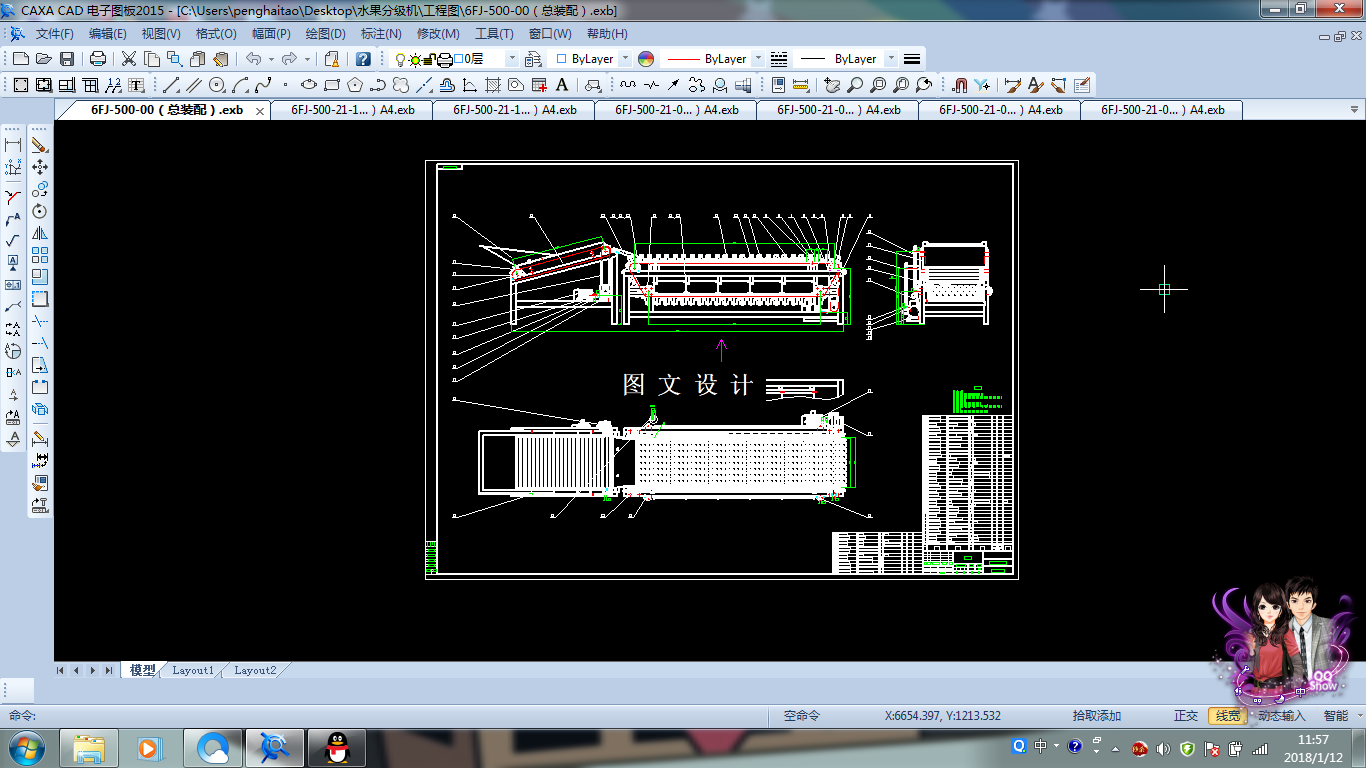Select the Text tool (A icon)
This screenshot has height=768, width=1366.
coord(562,85)
